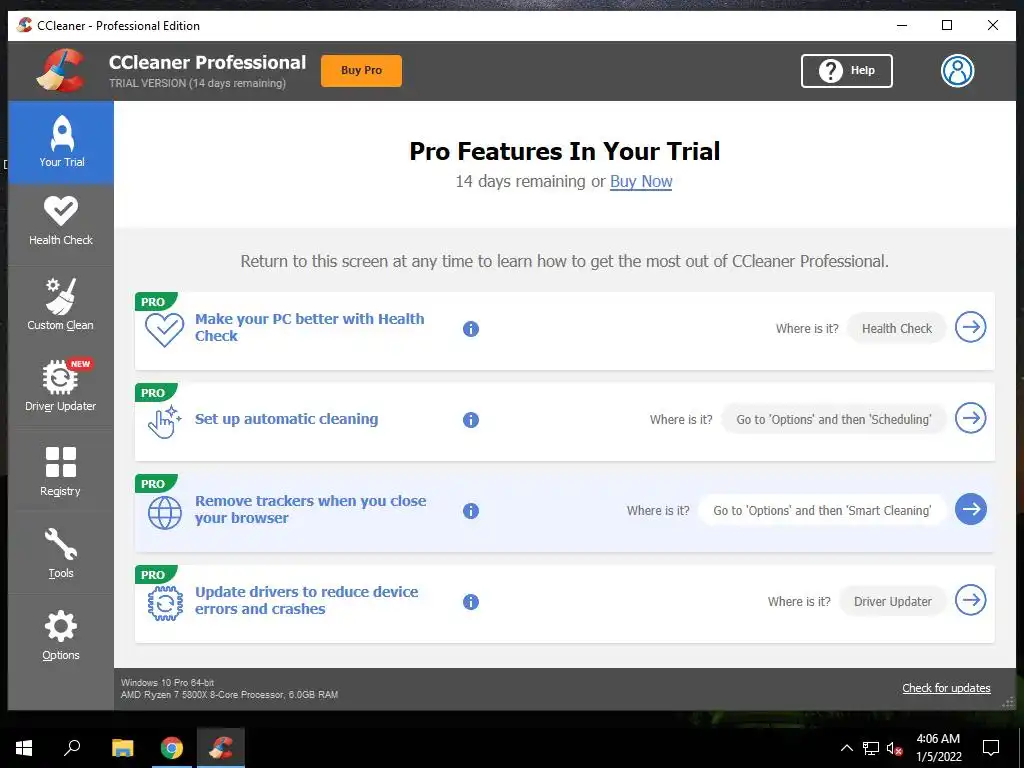
Task: Click the 'Options' then 'Scheduling' pill
Action: (x=834, y=419)
